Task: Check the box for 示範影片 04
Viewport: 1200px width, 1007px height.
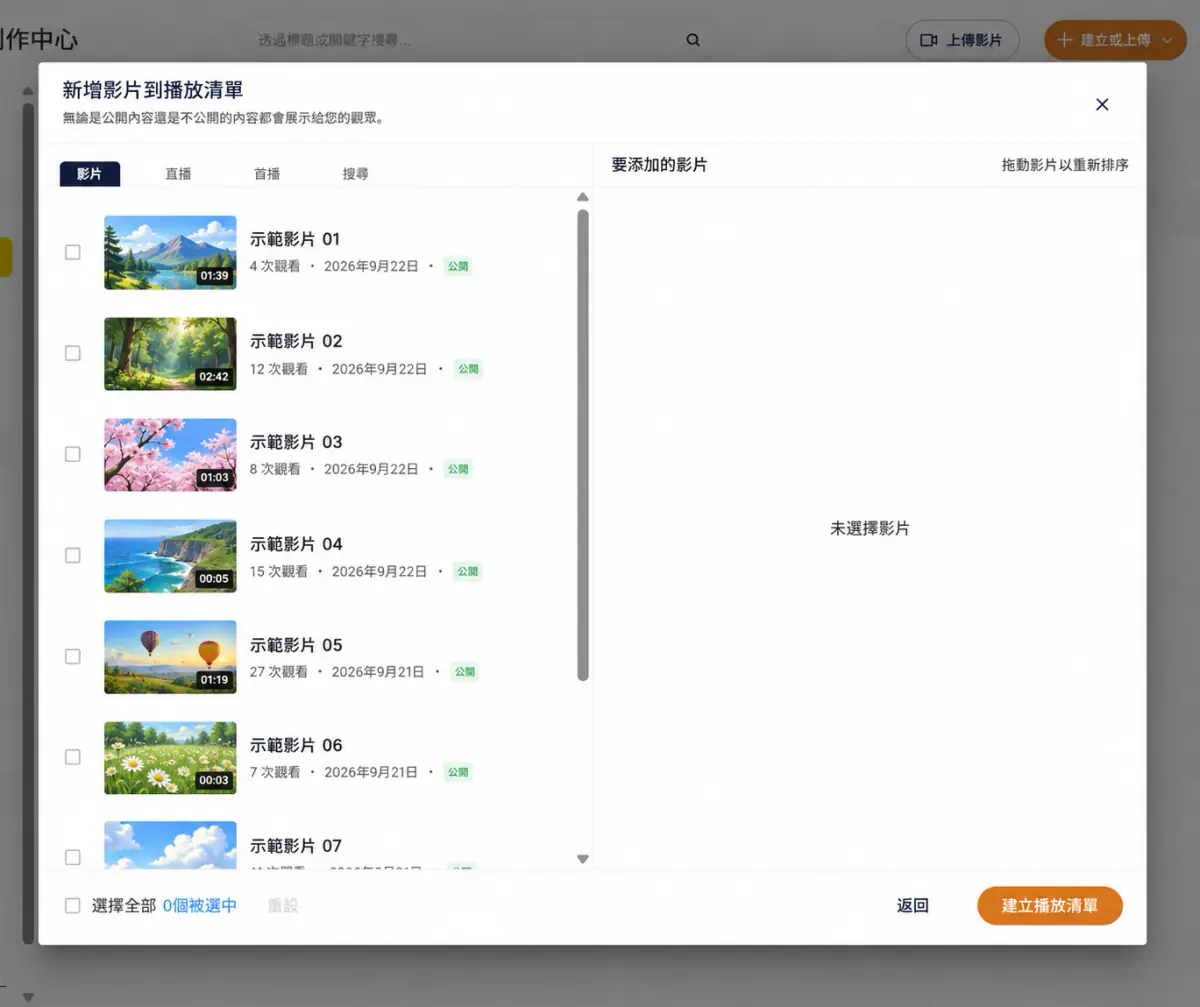Action: point(73,555)
